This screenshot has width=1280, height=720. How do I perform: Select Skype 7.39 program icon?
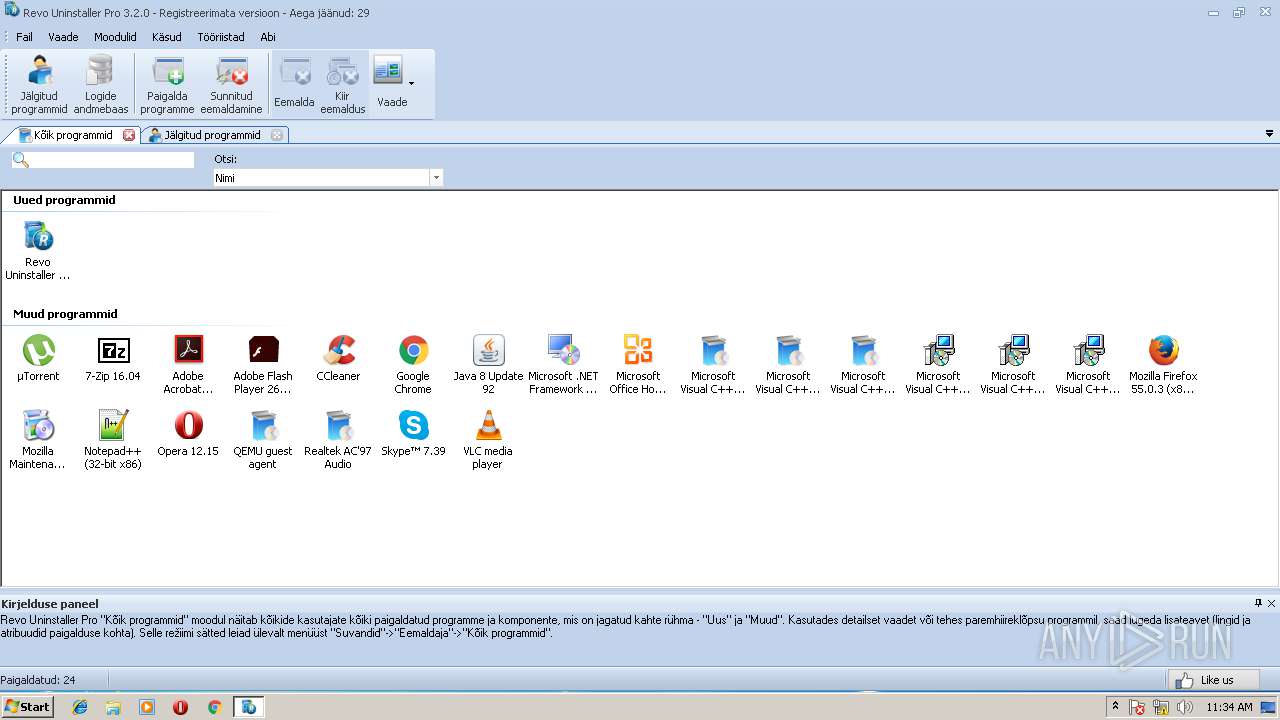click(x=413, y=434)
